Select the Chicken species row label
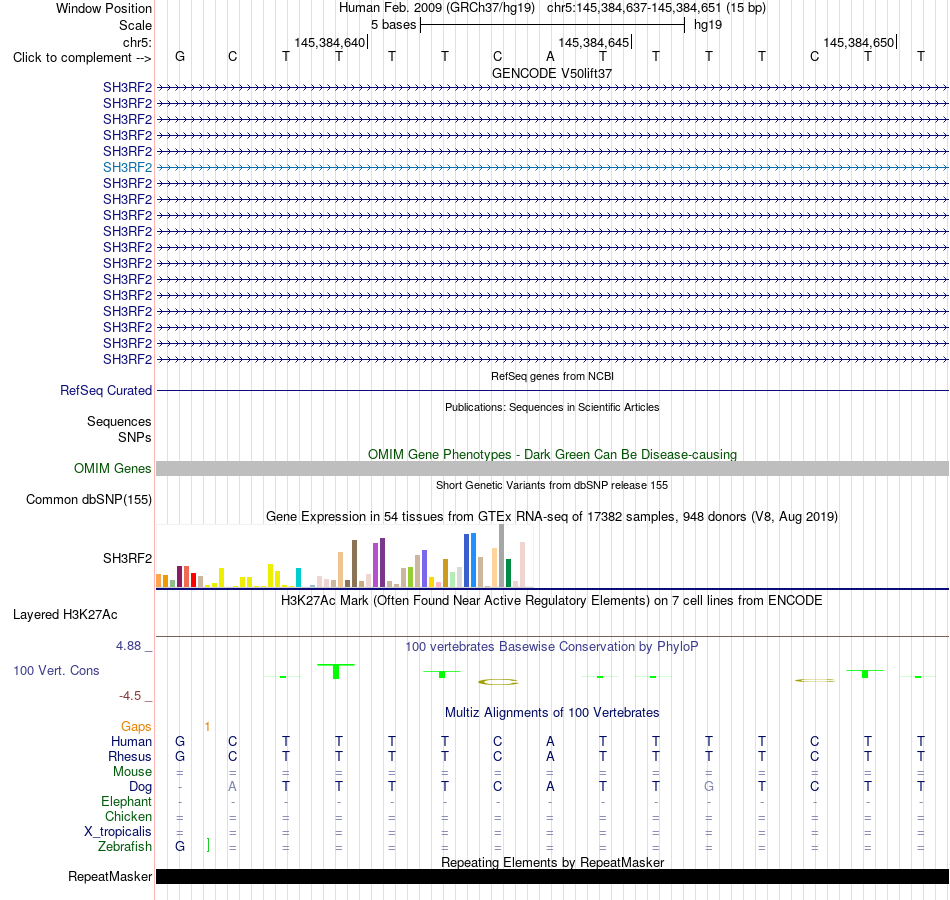The image size is (950, 900). [128, 817]
